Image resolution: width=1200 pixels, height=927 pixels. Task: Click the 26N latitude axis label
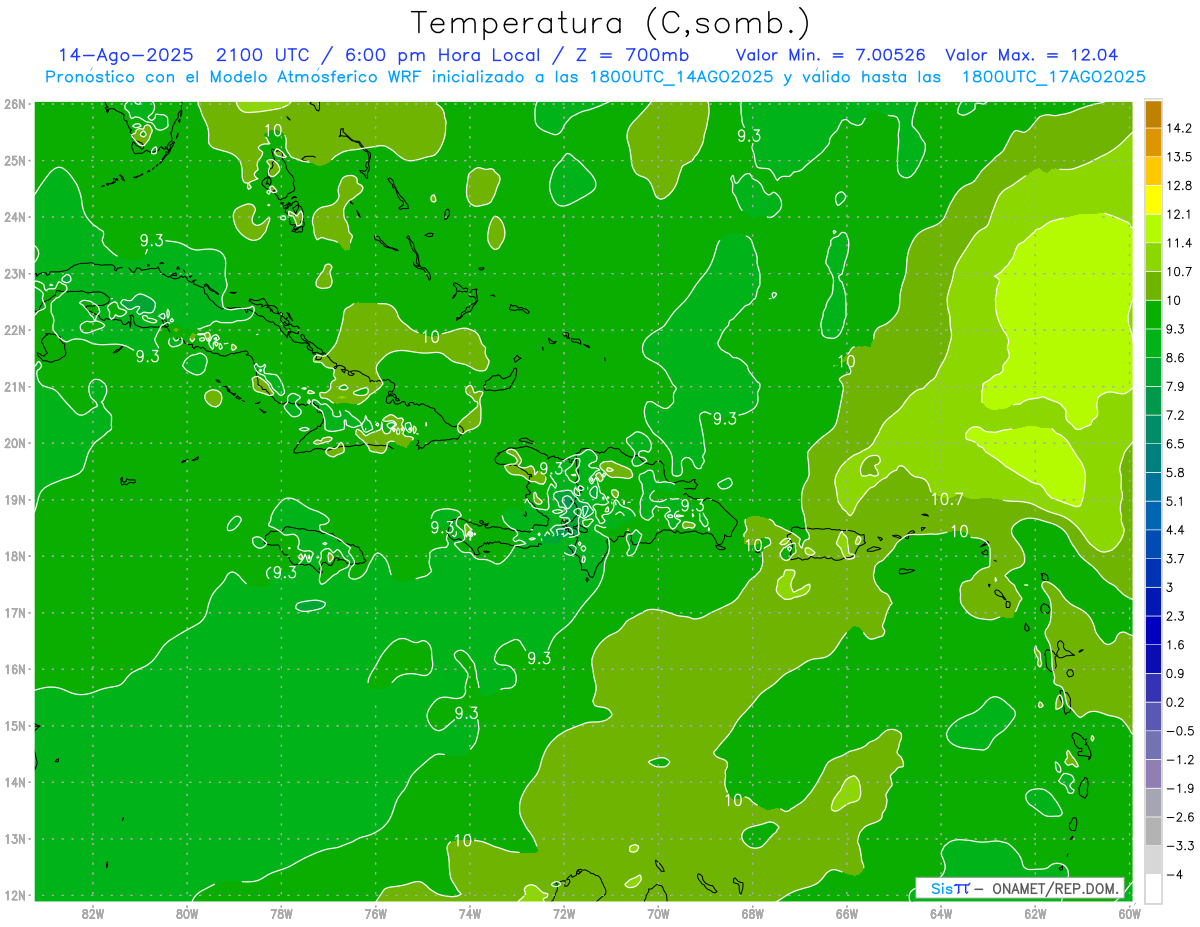(14, 103)
